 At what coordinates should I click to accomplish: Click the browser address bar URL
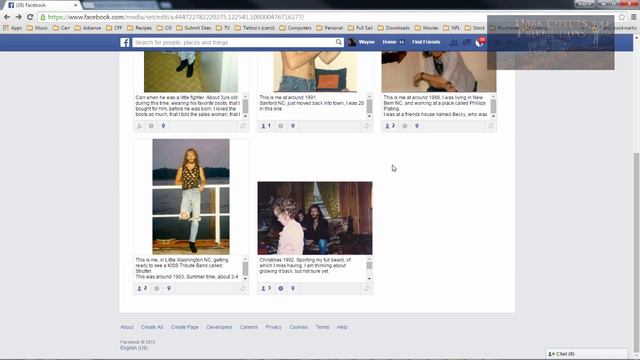click(x=176, y=17)
